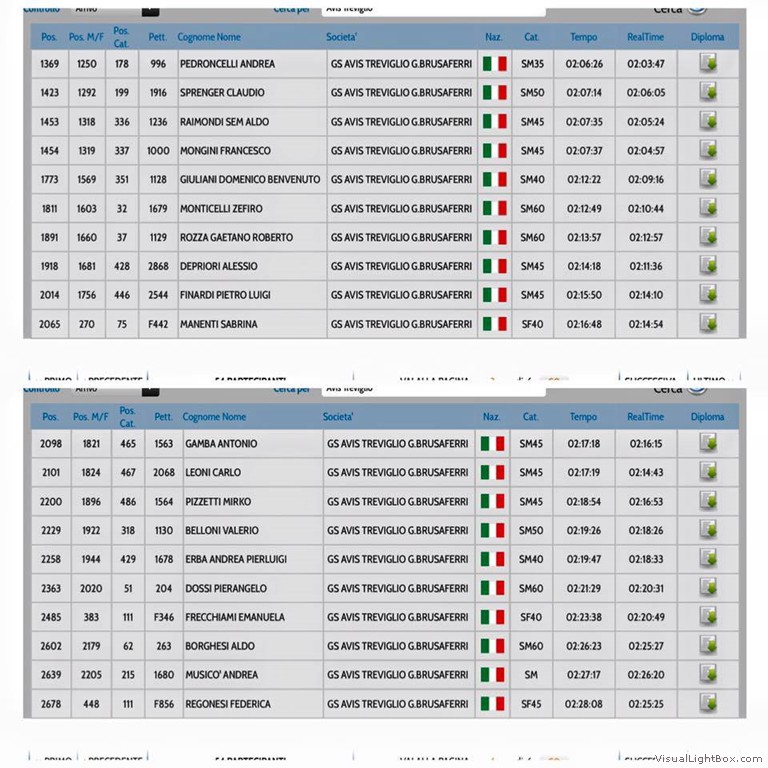
Task: Click Italian flag in GAMBA ANTONIO row
Action: (x=492, y=444)
